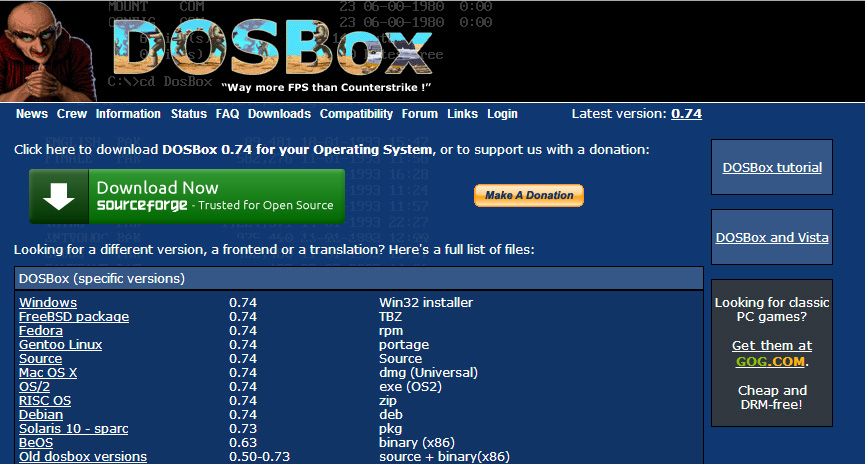Open the Compatibility page
865x464 pixels.
click(356, 114)
